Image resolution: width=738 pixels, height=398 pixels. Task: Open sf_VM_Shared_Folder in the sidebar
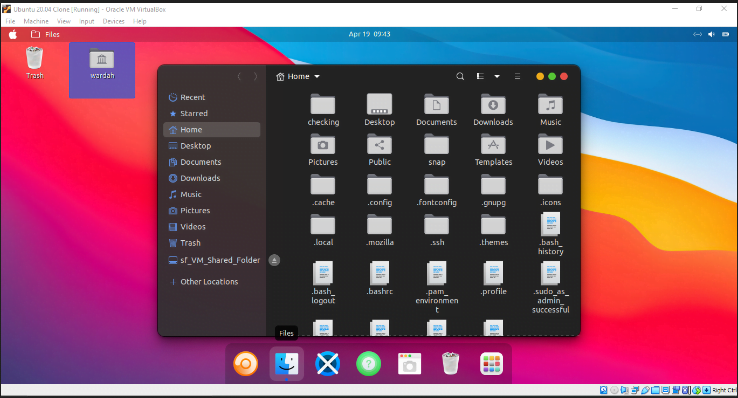pos(214,260)
